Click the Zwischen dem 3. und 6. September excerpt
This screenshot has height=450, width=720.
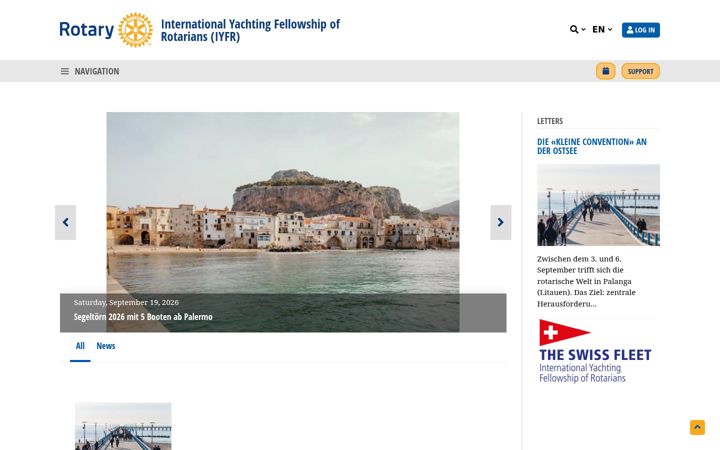pos(586,281)
